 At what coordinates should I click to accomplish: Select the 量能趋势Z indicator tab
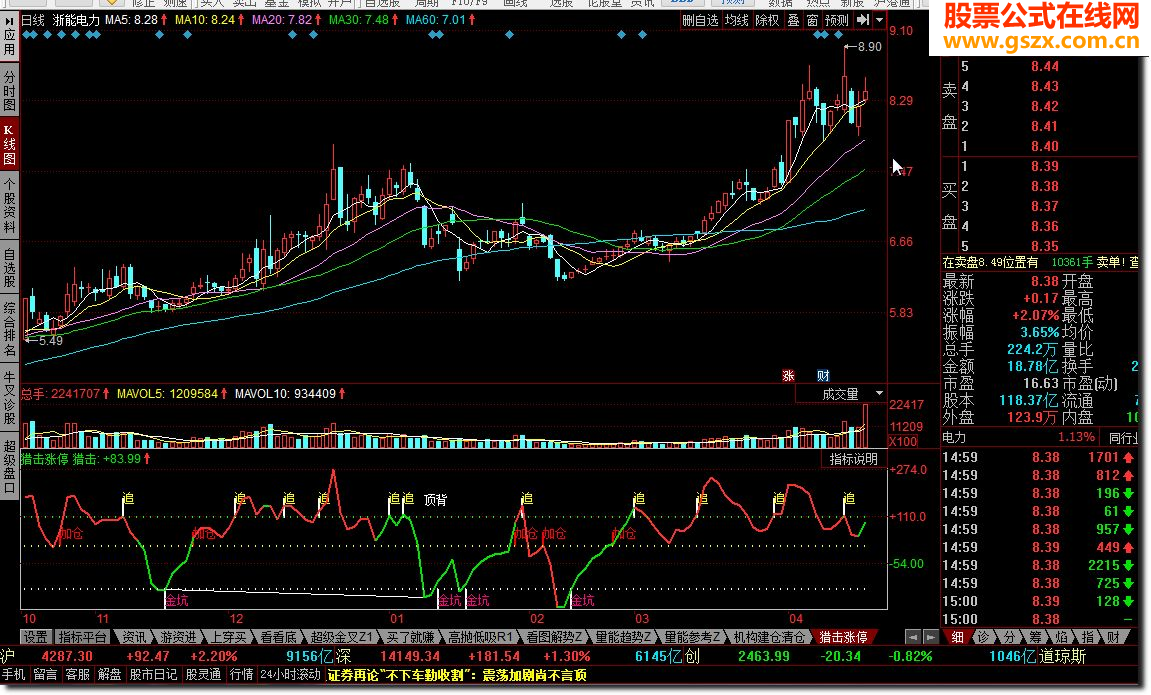[623, 637]
